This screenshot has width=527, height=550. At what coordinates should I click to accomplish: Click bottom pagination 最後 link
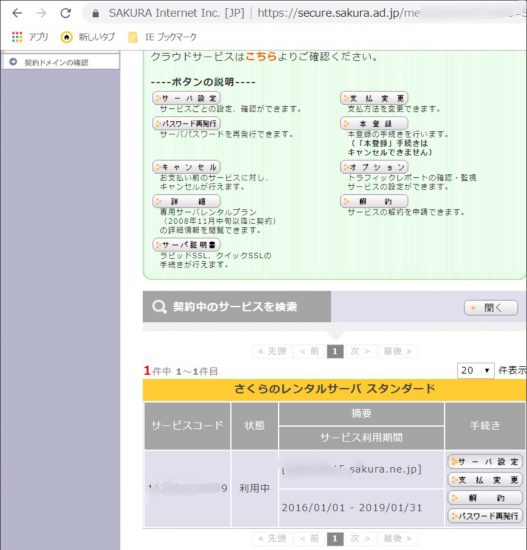[x=398, y=538]
